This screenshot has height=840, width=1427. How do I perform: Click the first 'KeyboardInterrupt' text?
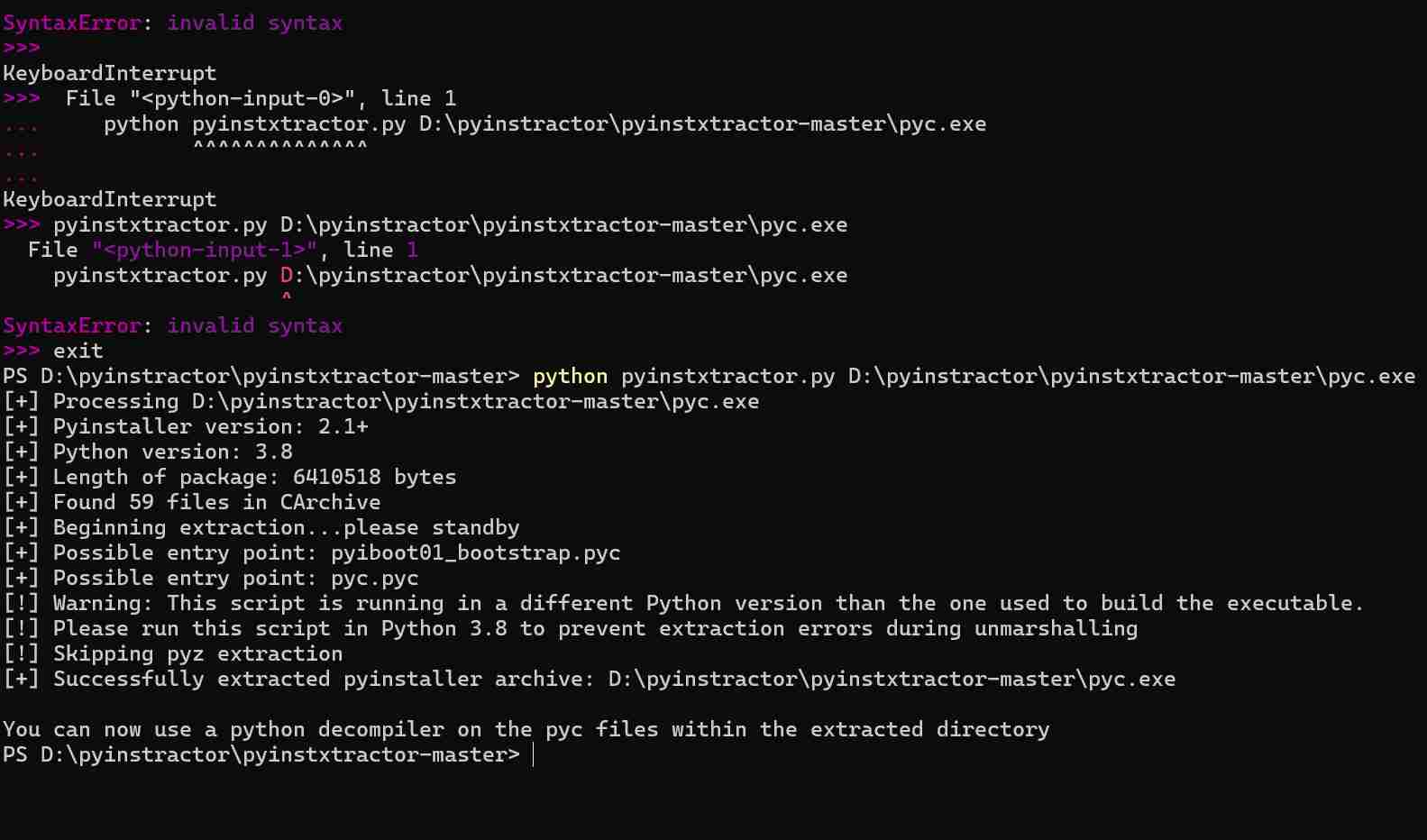click(x=110, y=73)
